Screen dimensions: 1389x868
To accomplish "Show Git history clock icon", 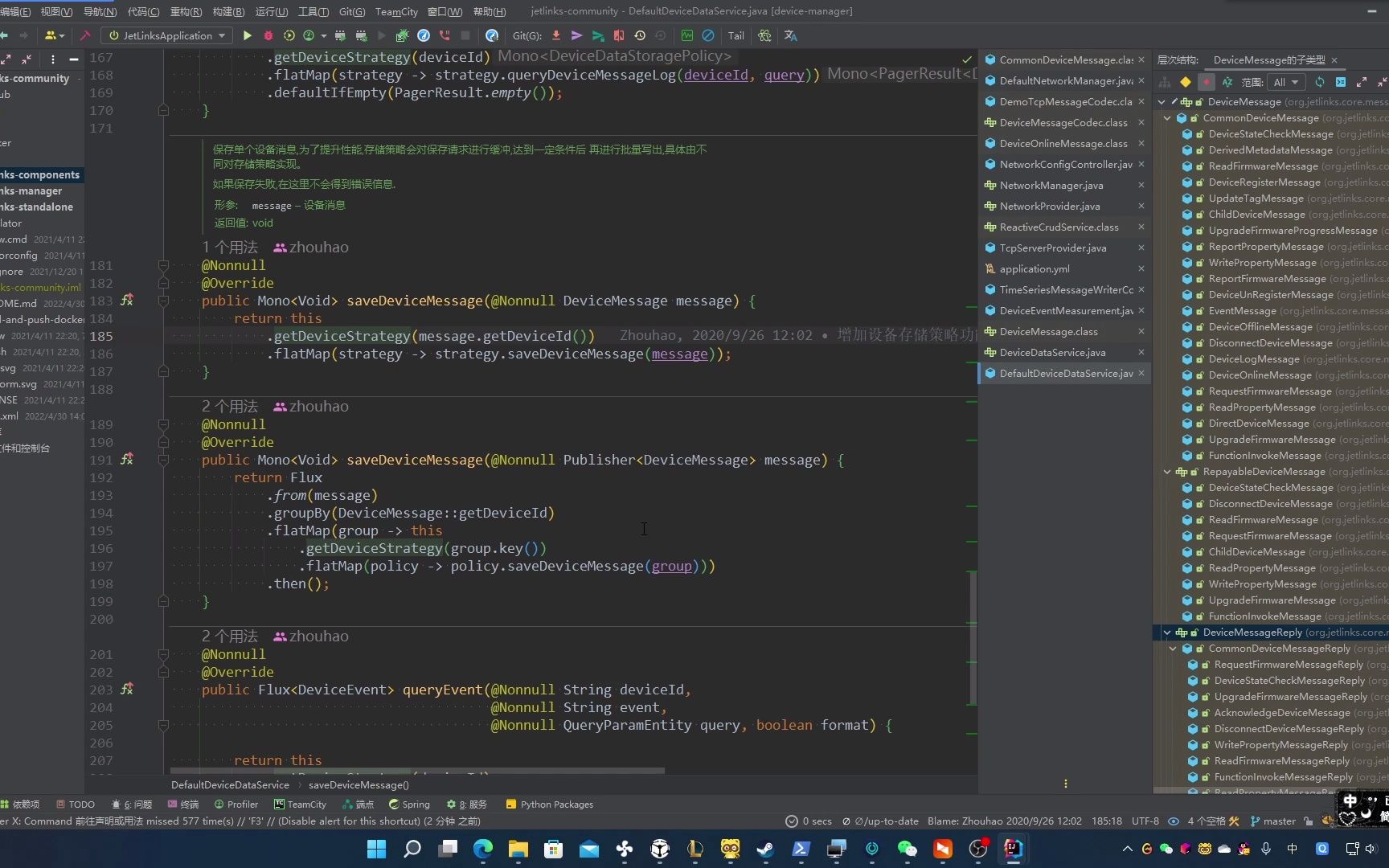I will pyautogui.click(x=640, y=35).
